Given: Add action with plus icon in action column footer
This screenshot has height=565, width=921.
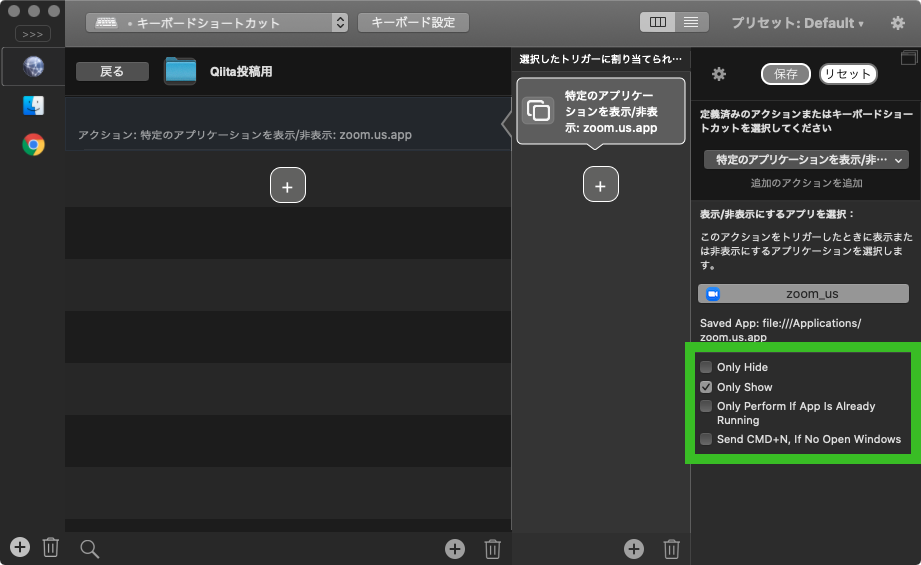Looking at the screenshot, I should point(633,549).
